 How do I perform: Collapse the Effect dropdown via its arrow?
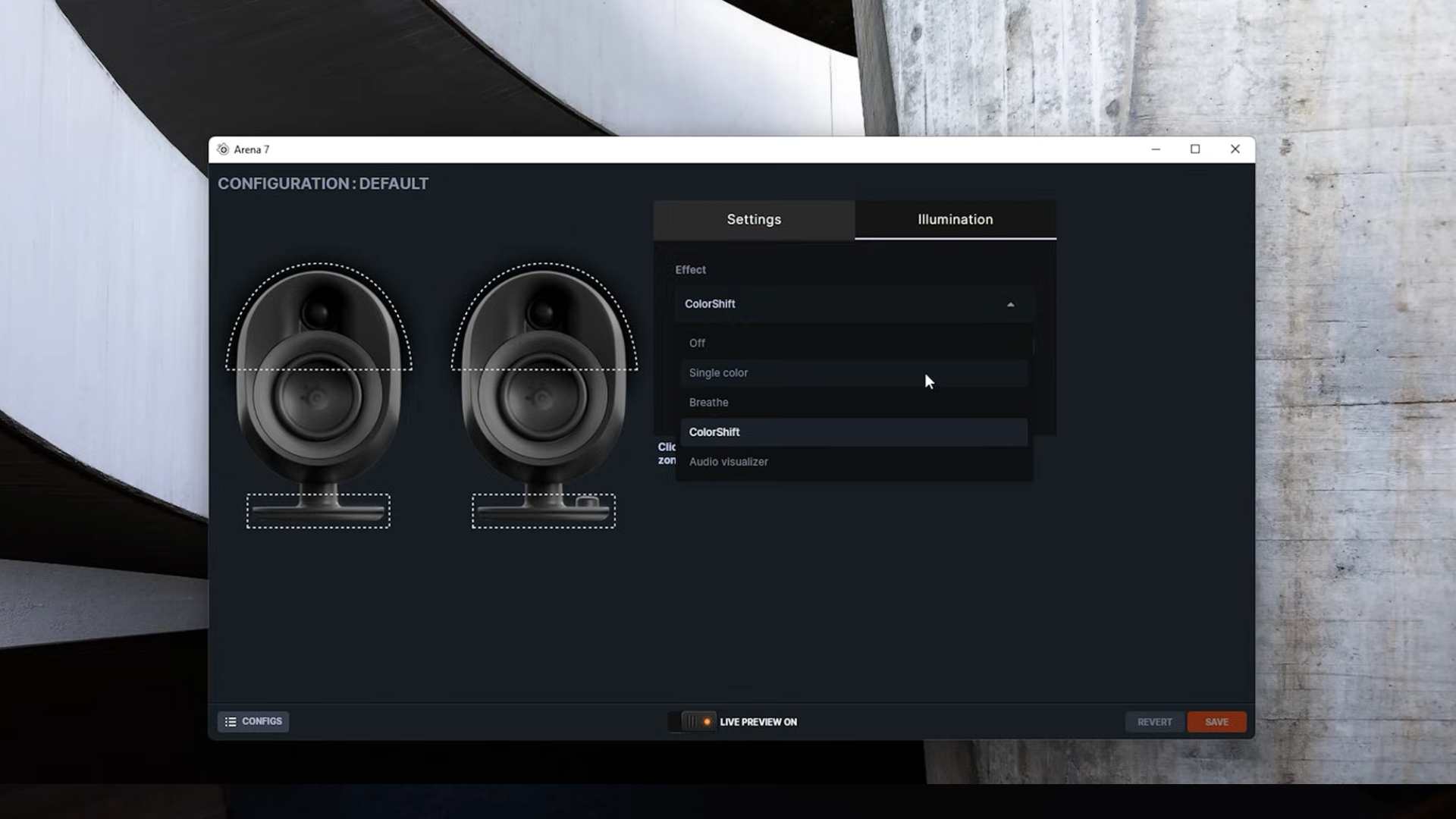point(1010,305)
